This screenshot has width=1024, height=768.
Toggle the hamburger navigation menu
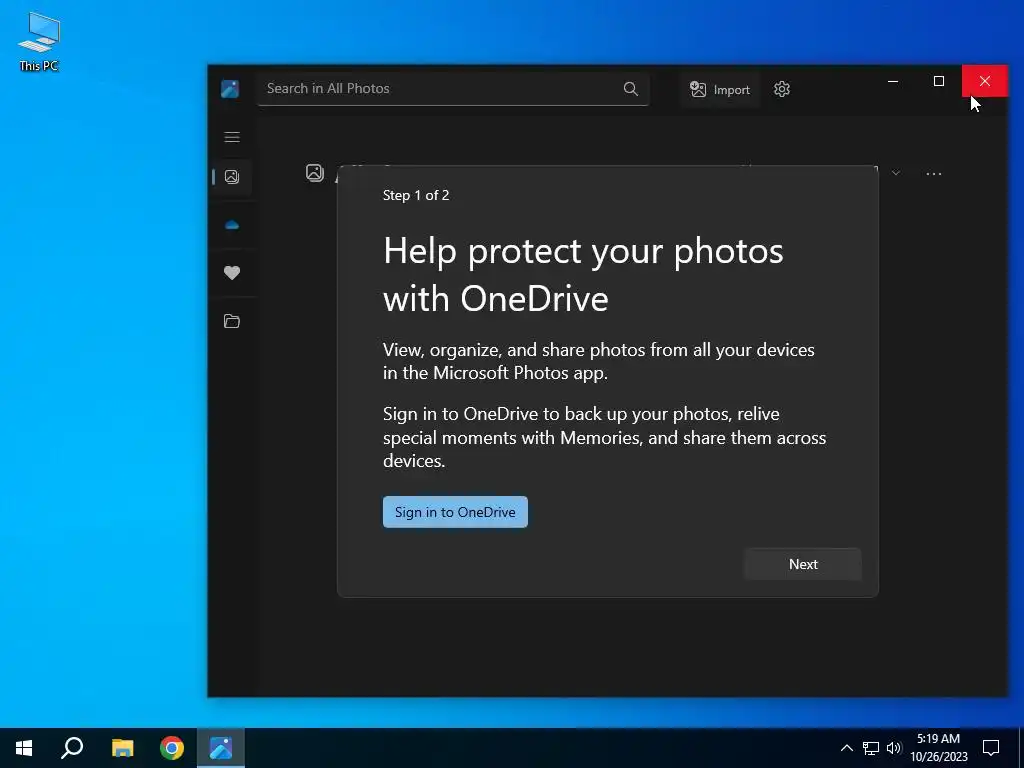click(x=232, y=136)
